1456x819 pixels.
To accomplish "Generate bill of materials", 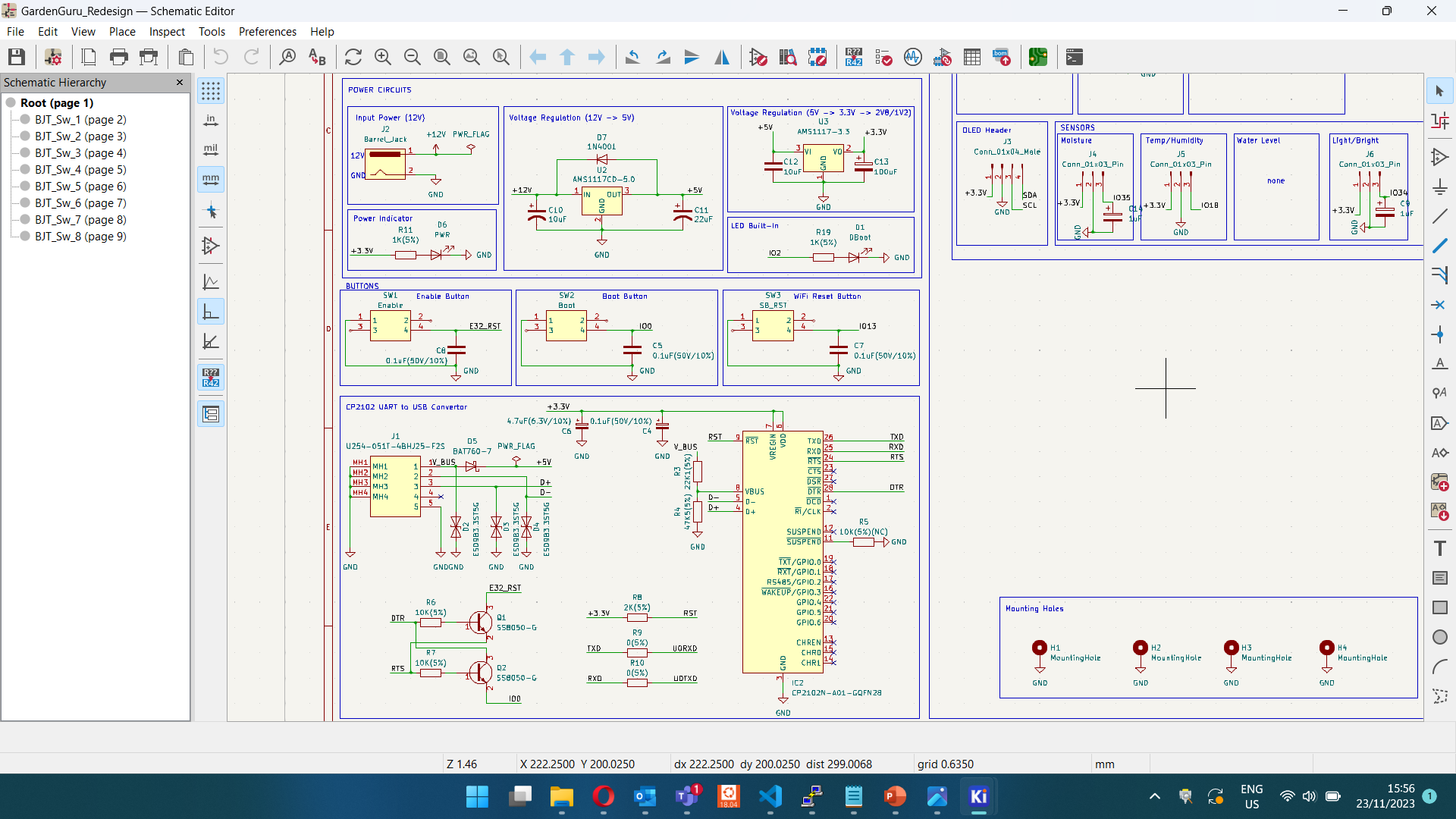I will point(1002,57).
